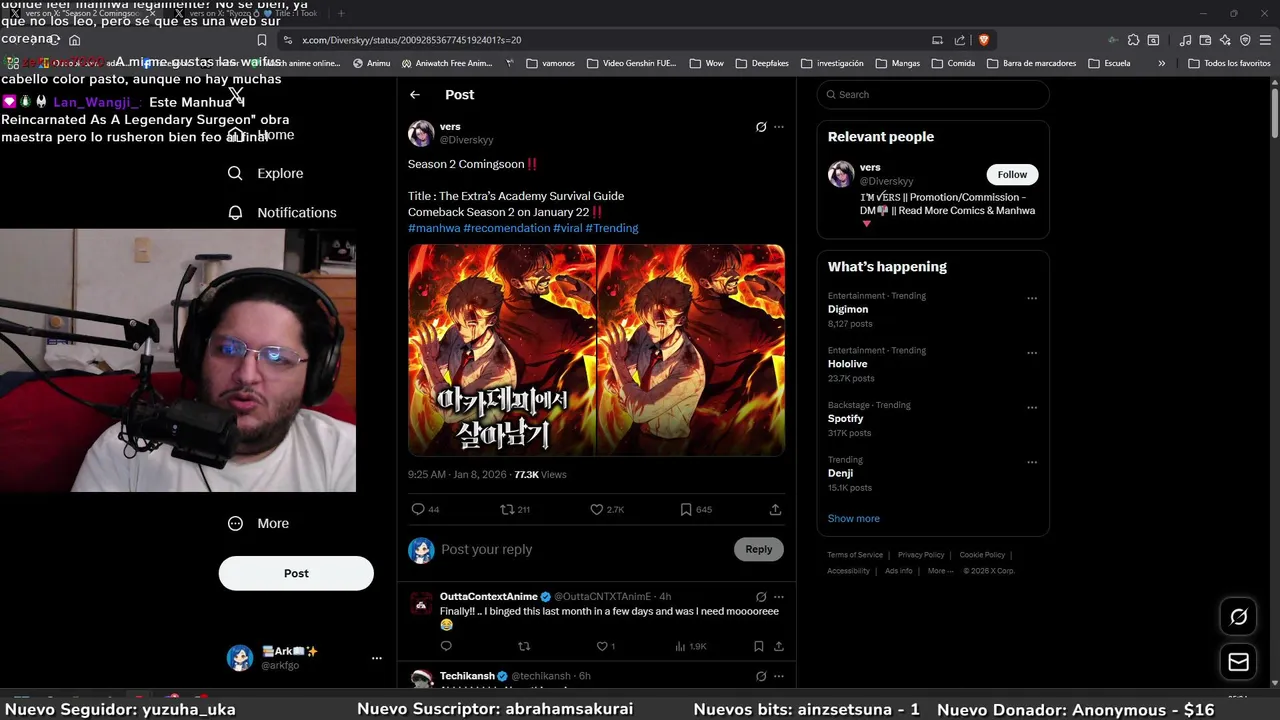Screen dimensions: 1280x720
Task: Click the browser address bar URL
Action: 411,40
